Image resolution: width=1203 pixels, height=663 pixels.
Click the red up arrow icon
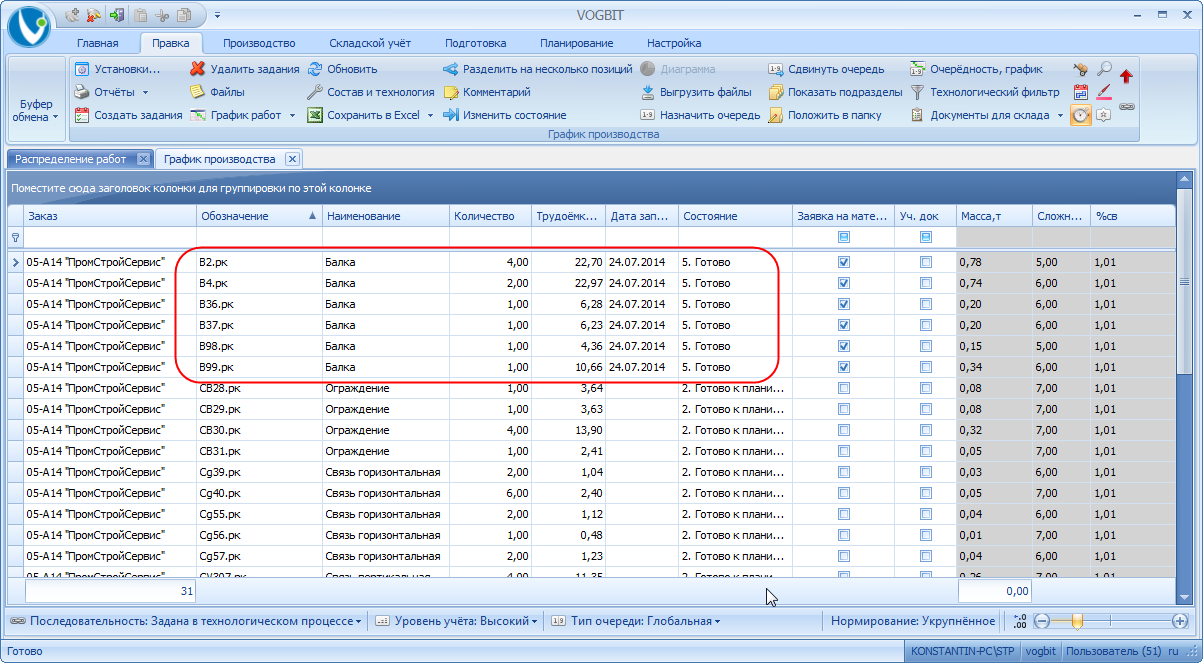click(x=1126, y=76)
